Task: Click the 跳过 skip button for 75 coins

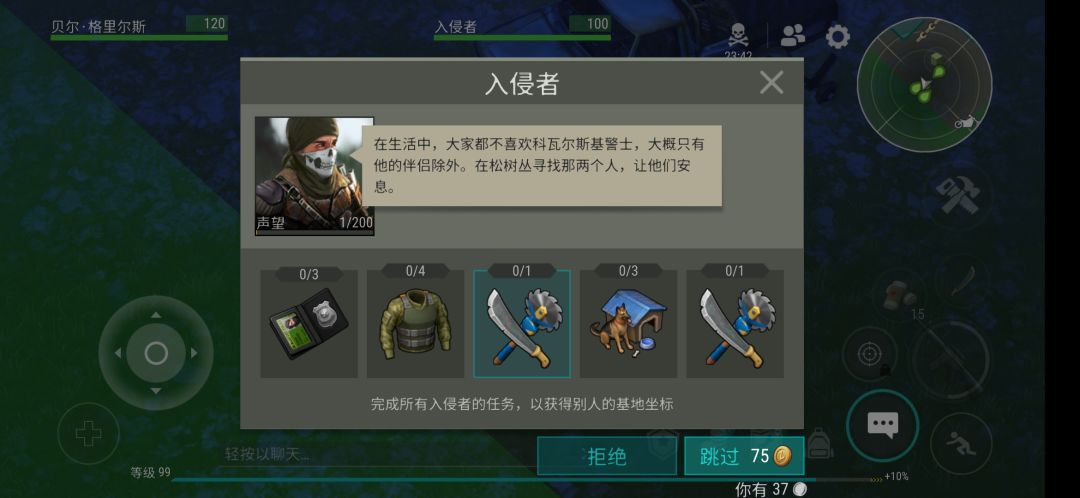Action: pyautogui.click(x=744, y=456)
